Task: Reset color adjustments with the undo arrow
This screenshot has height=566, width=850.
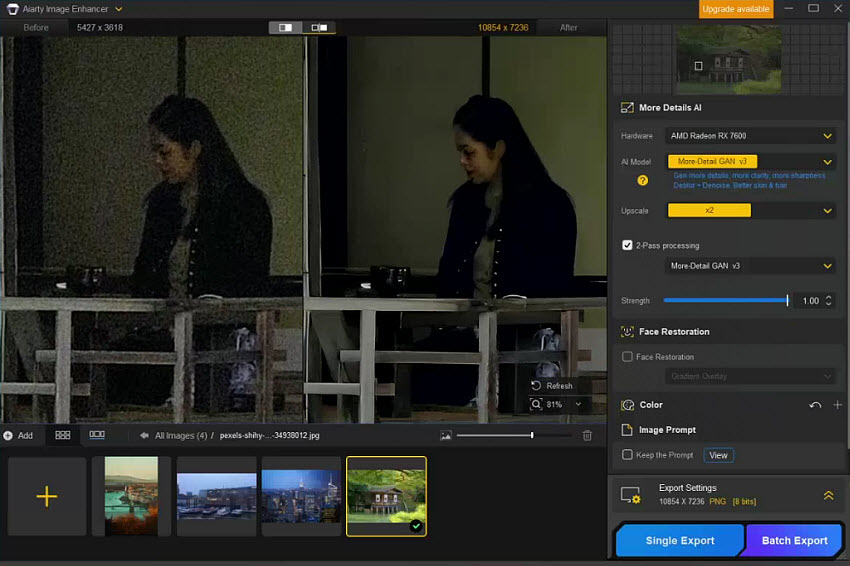Action: point(815,405)
